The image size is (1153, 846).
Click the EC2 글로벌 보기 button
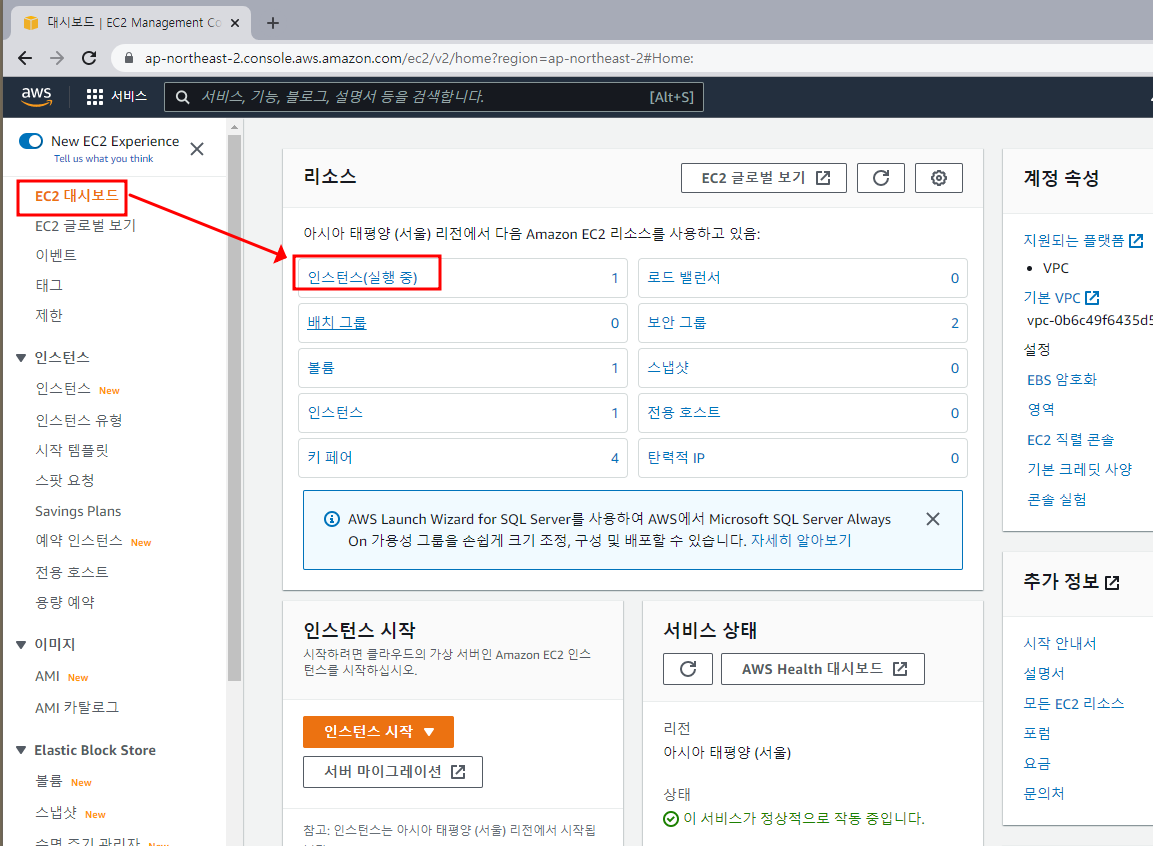pos(763,177)
